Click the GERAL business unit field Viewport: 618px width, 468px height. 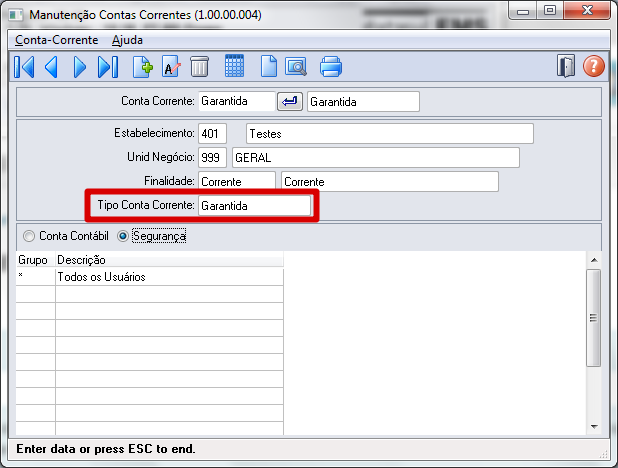point(376,158)
